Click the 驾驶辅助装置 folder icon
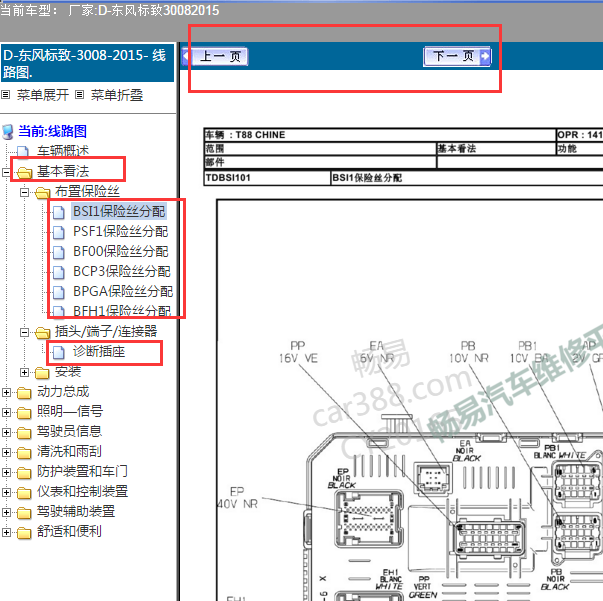 (24, 513)
